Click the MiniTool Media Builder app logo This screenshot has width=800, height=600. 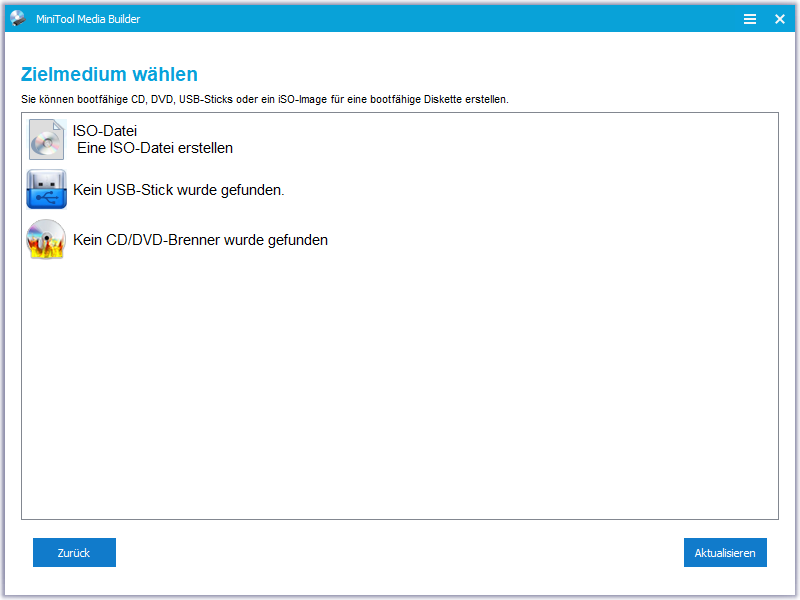pos(18,18)
